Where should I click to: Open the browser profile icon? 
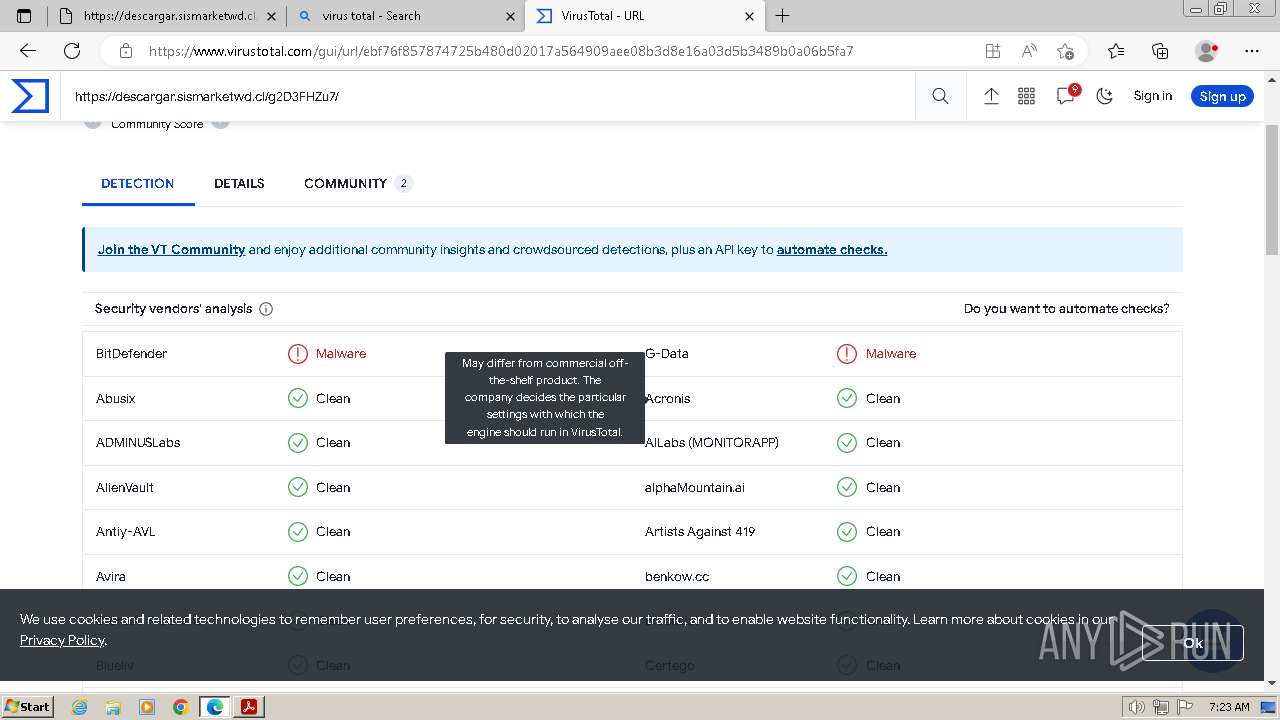coord(1207,51)
